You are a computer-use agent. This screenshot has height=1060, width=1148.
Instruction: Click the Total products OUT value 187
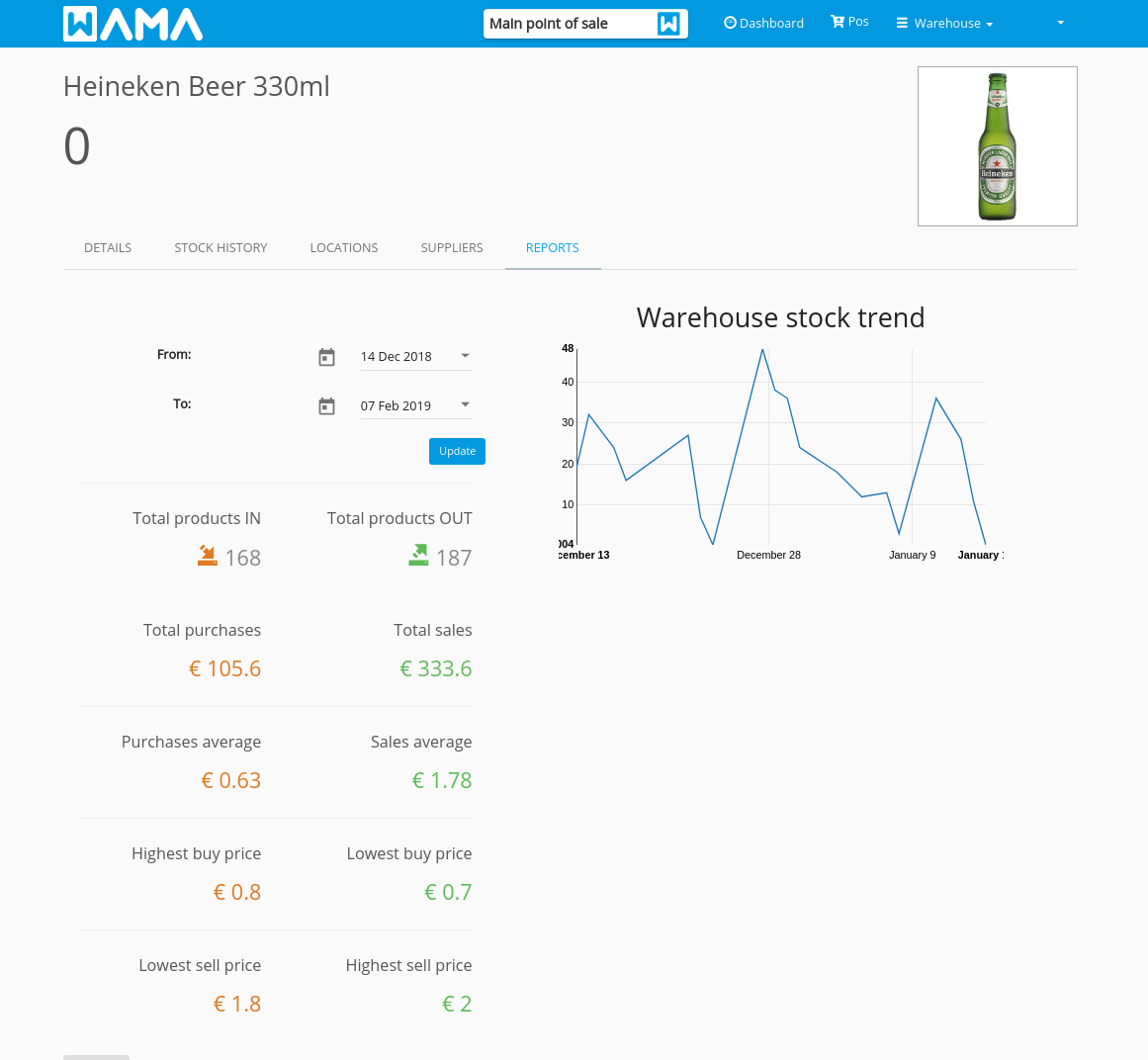(454, 558)
